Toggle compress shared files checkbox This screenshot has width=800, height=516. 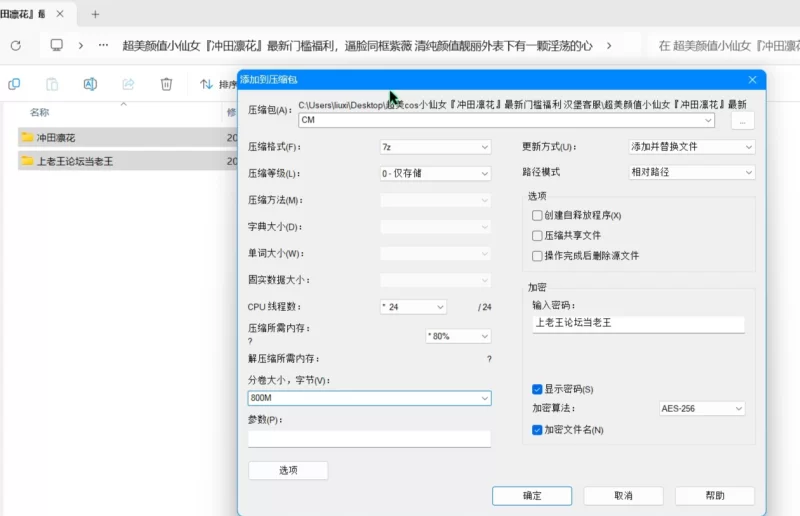[537, 235]
